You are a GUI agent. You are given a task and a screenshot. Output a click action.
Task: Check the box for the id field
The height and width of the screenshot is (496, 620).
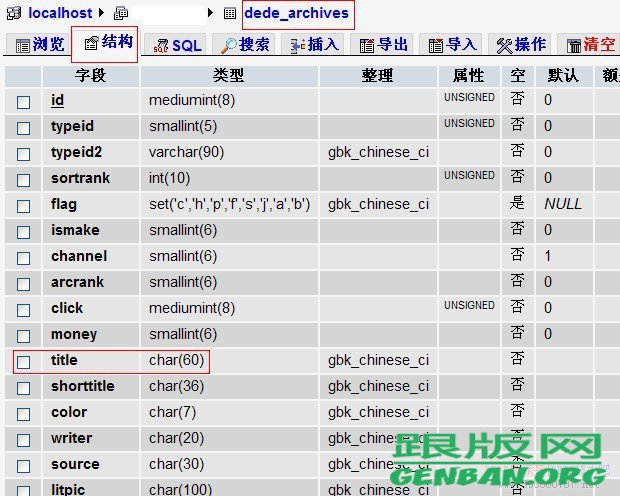24,101
